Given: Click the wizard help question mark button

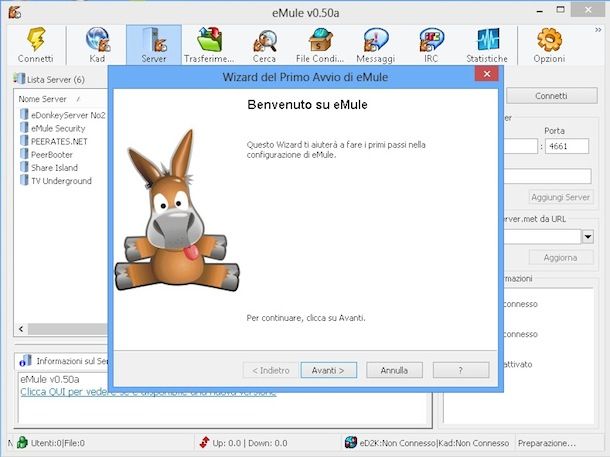Looking at the screenshot, I should pos(461,370).
